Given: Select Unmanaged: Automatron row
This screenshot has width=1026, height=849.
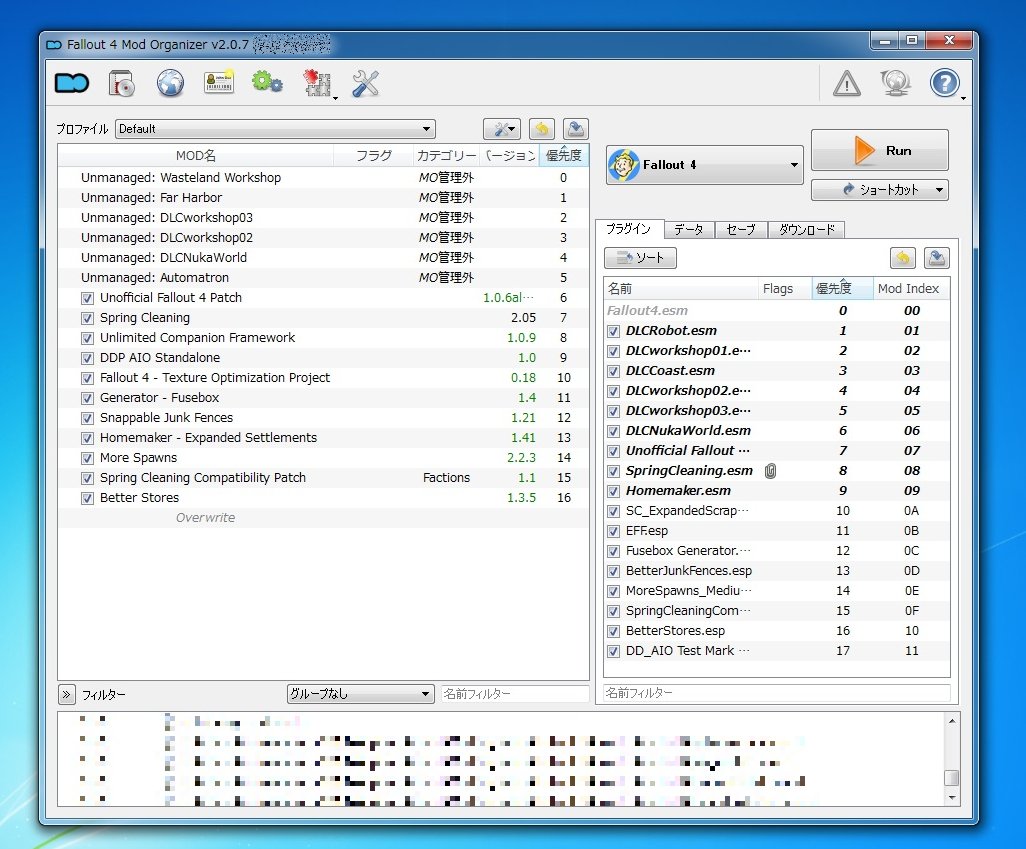Looking at the screenshot, I should pos(323,278).
